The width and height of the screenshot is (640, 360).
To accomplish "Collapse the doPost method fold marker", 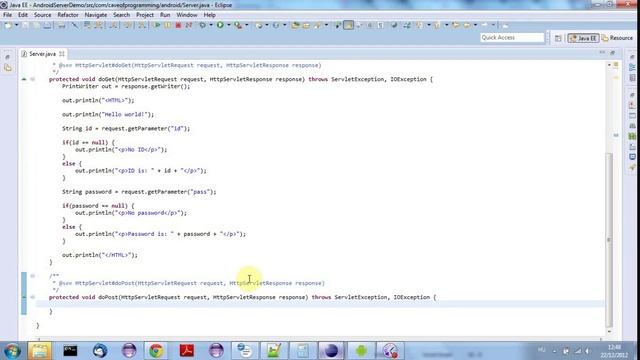I will click(x=33, y=297).
